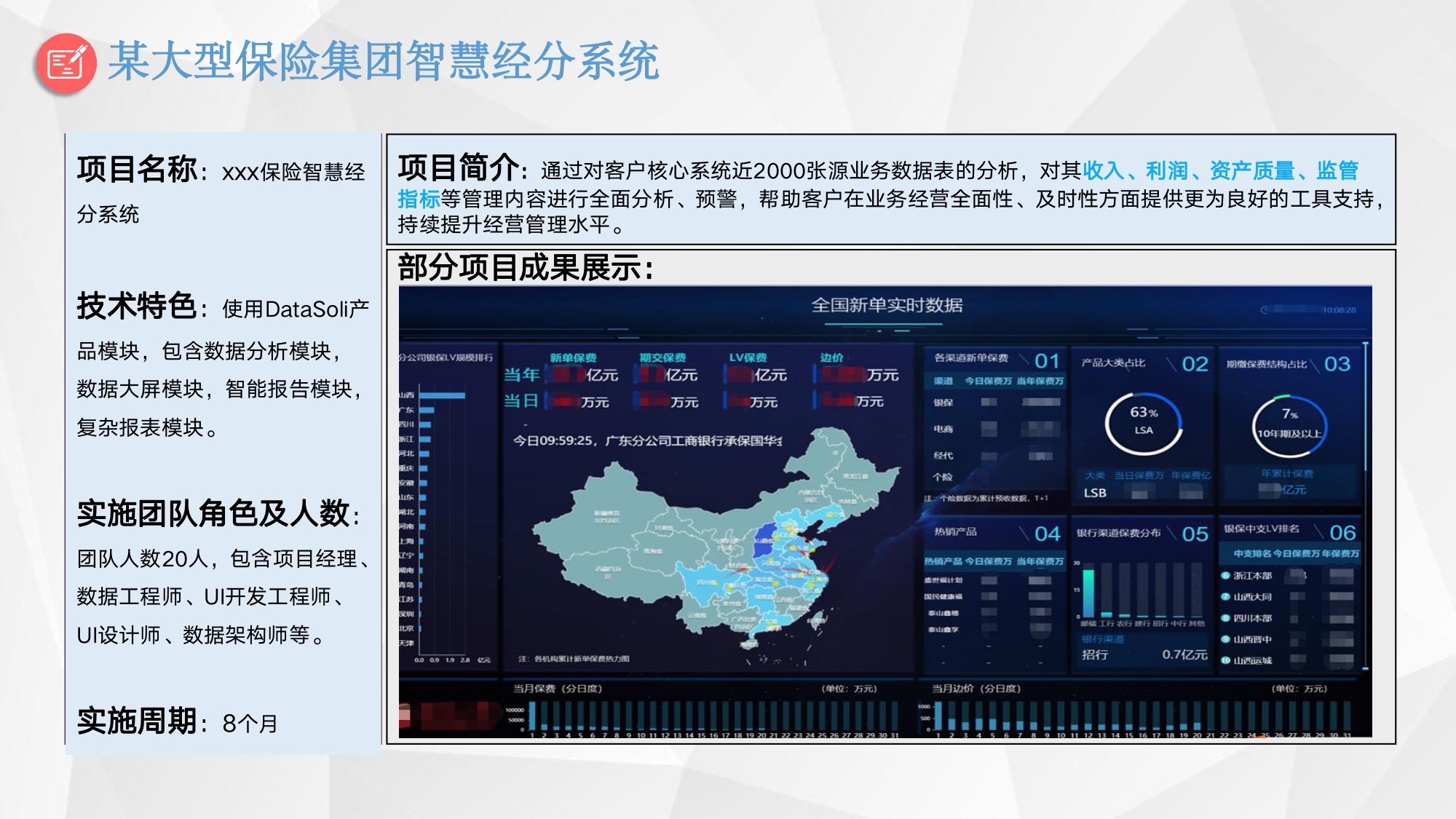Click the 63% LSA donut chart
1456x819 pixels.
(x=1143, y=422)
